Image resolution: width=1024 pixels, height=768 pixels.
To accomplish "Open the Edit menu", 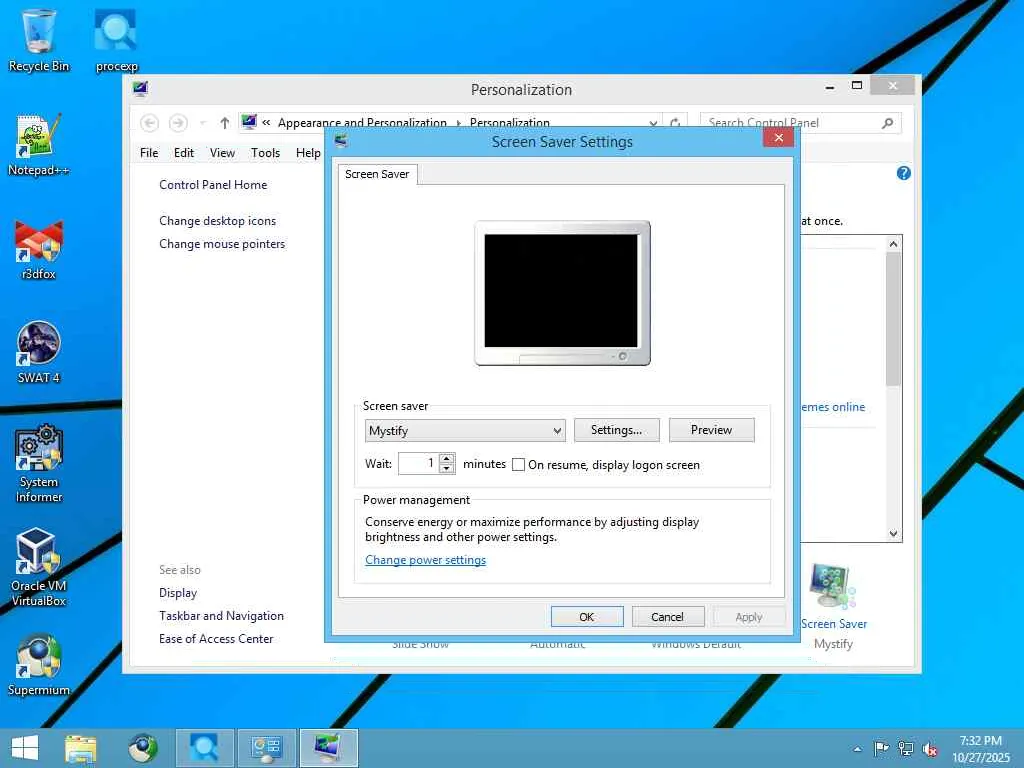I will (184, 153).
